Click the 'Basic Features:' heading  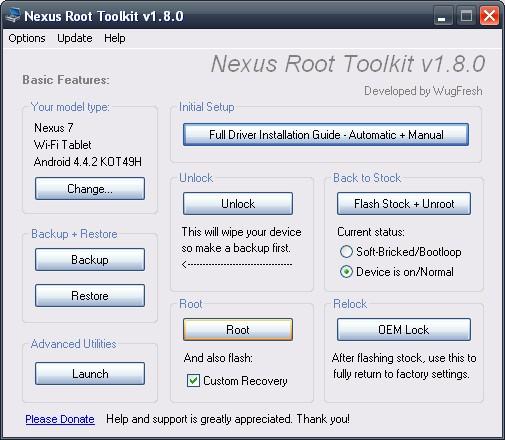(66, 80)
